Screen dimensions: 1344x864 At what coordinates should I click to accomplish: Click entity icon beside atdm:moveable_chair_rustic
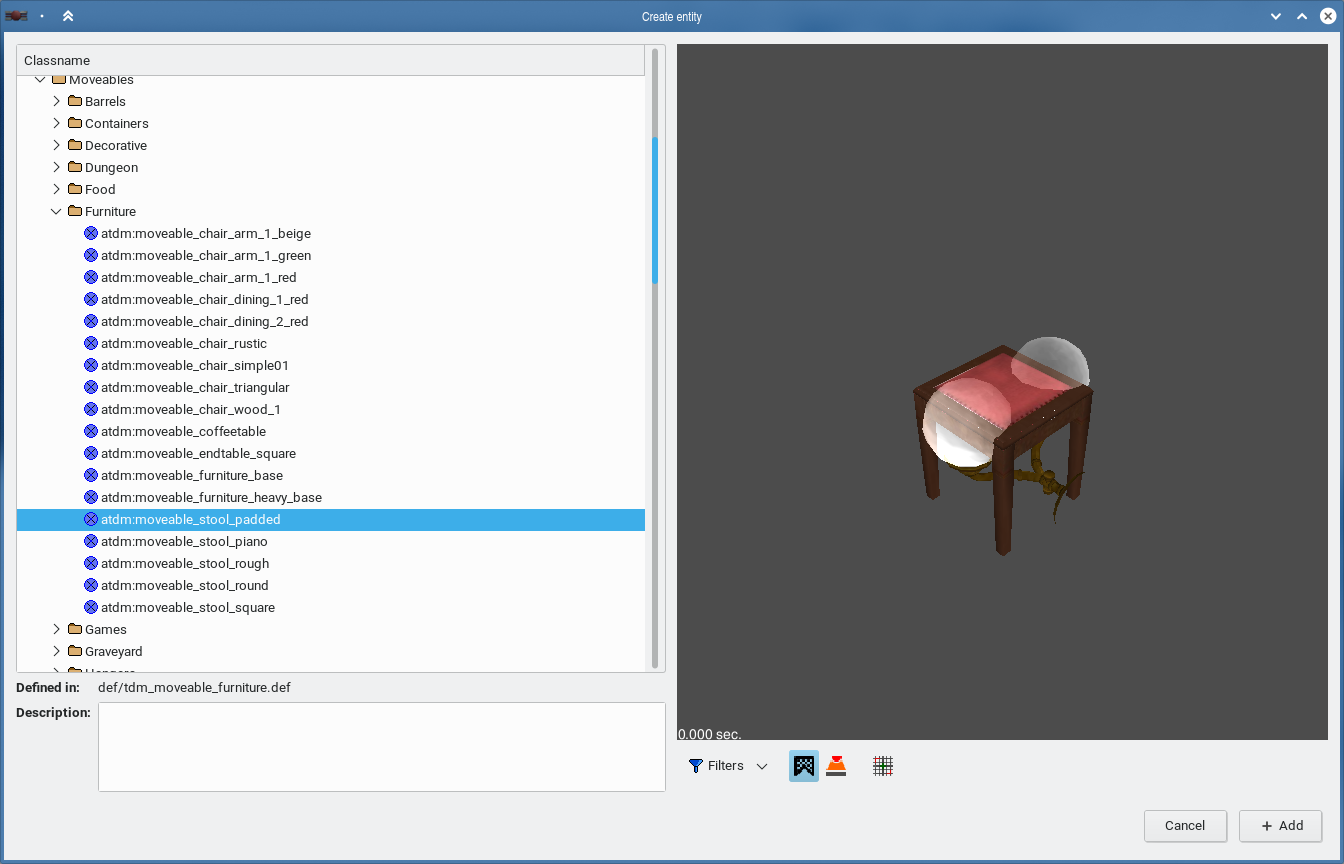91,343
